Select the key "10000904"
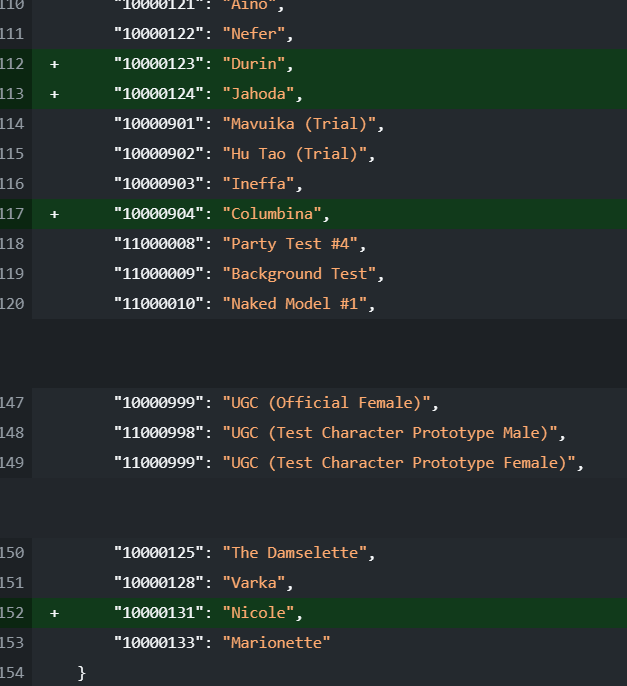This screenshot has height=686, width=627. 158,214
